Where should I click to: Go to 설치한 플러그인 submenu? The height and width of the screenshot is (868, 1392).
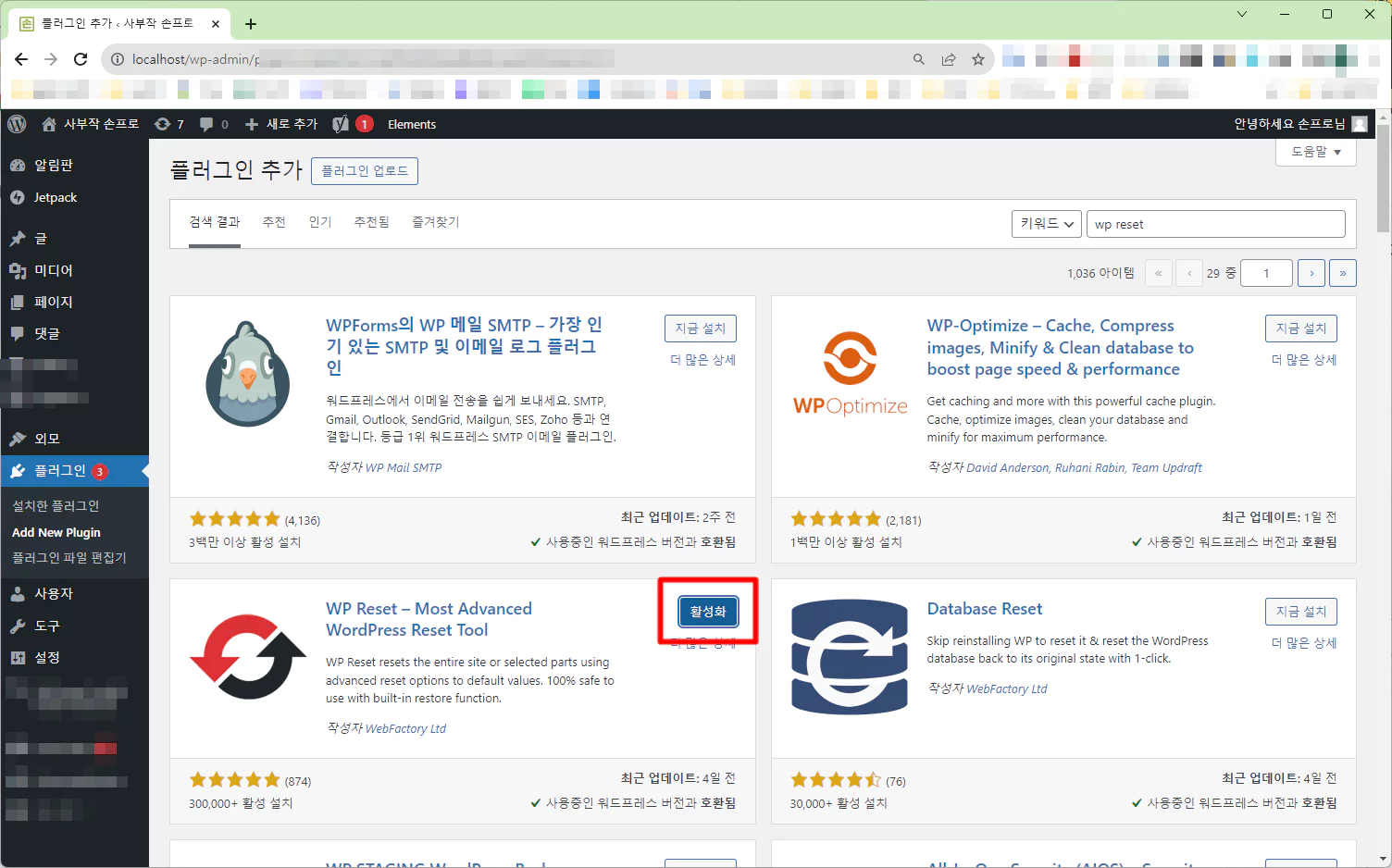coord(56,506)
